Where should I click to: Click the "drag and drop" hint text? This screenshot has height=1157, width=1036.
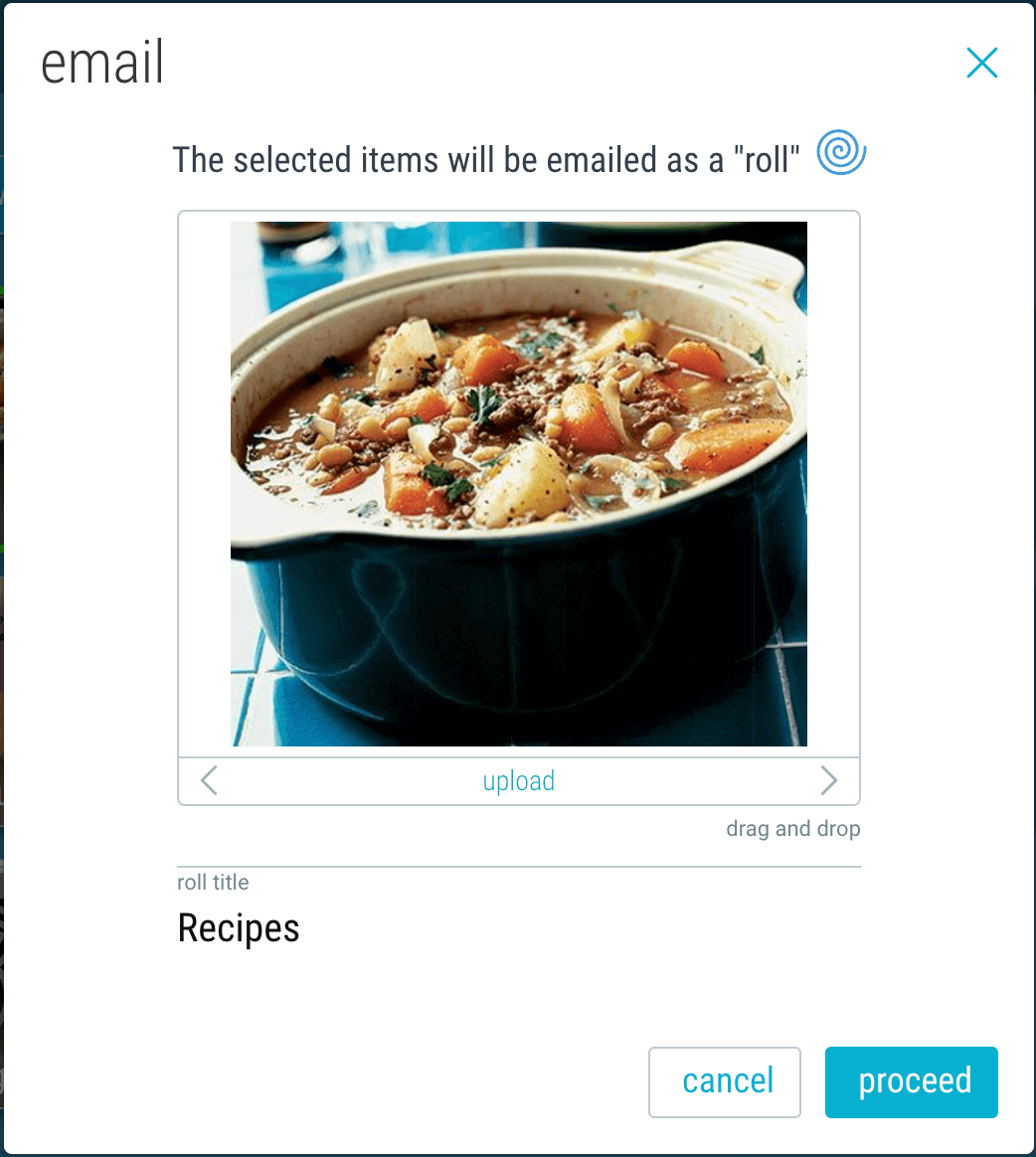point(793,829)
